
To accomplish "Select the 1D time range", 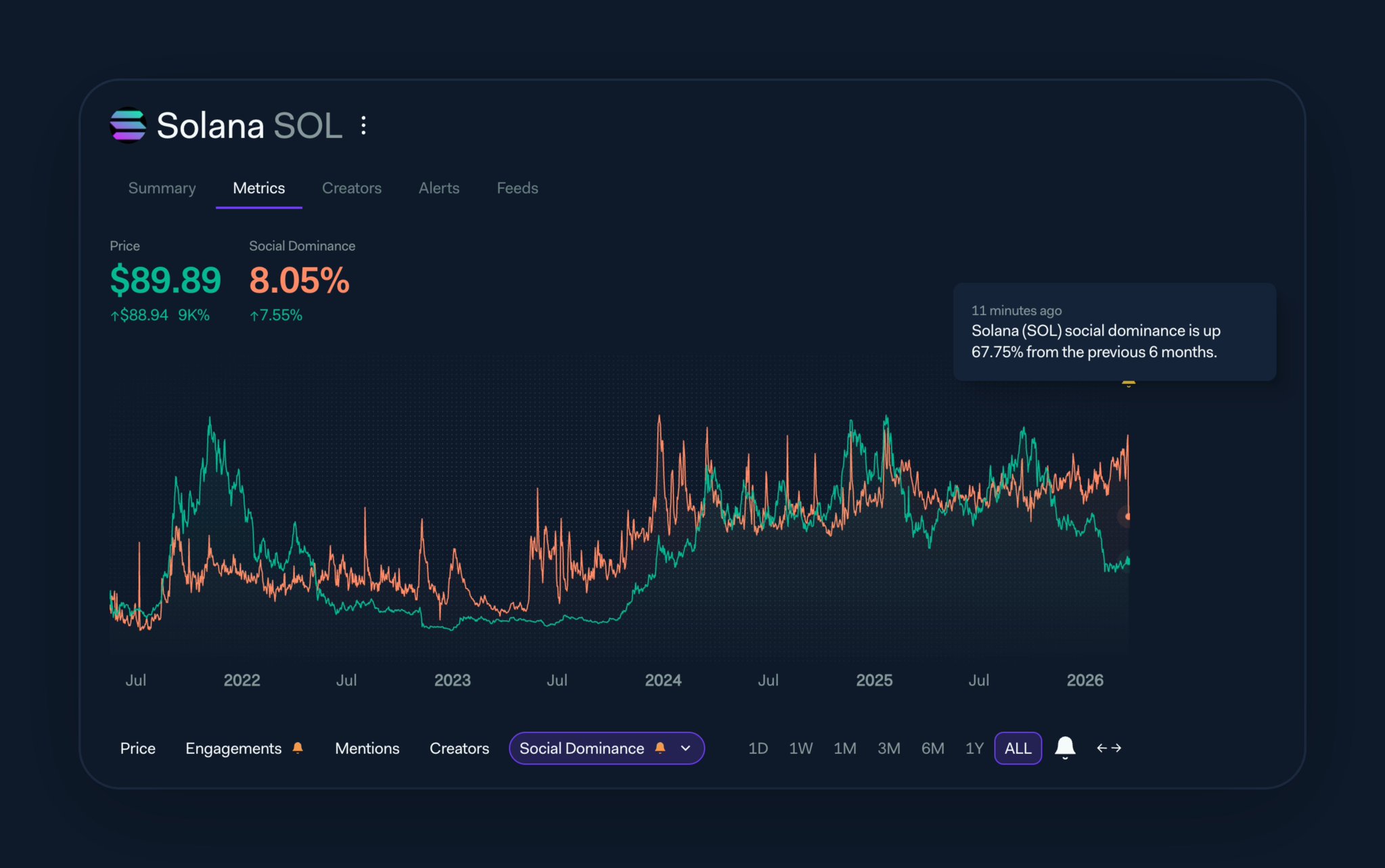I will [758, 748].
